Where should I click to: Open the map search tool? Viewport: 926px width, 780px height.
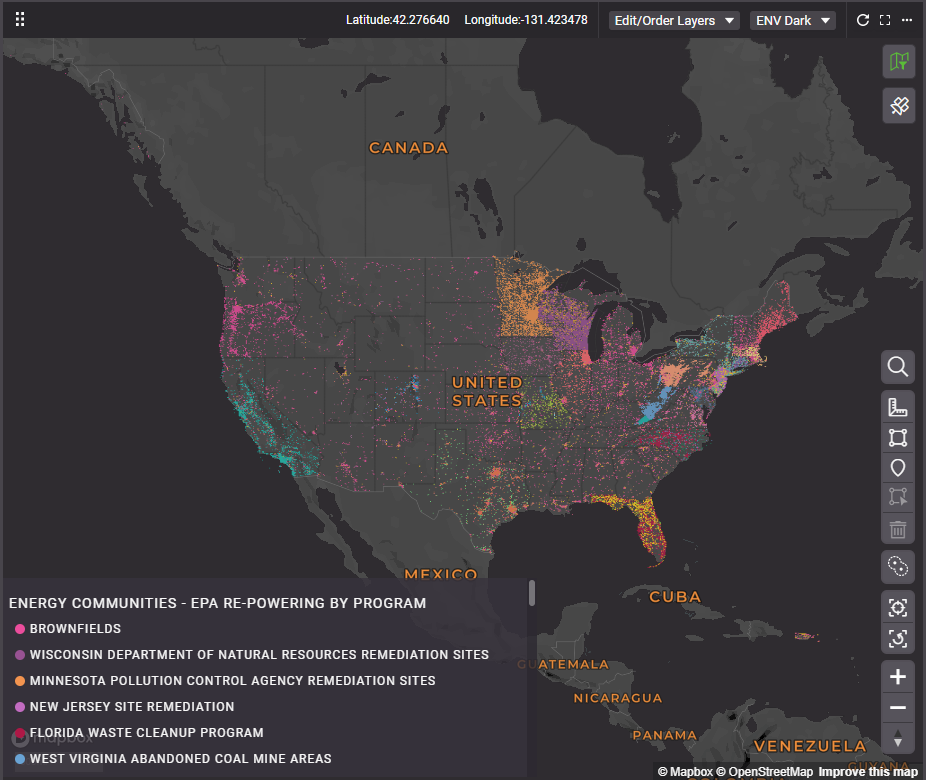coord(898,367)
